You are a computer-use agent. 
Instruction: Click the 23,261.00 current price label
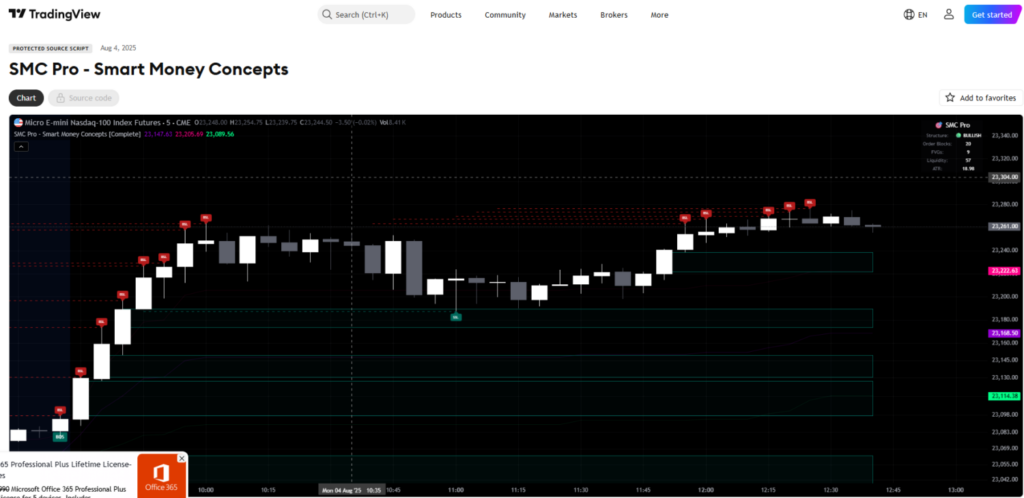1004,226
